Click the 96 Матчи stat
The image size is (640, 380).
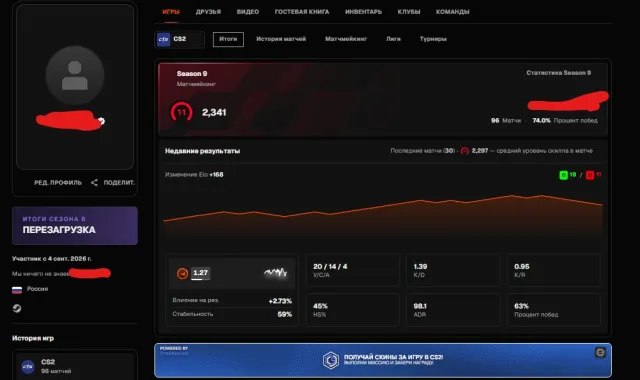[506, 120]
